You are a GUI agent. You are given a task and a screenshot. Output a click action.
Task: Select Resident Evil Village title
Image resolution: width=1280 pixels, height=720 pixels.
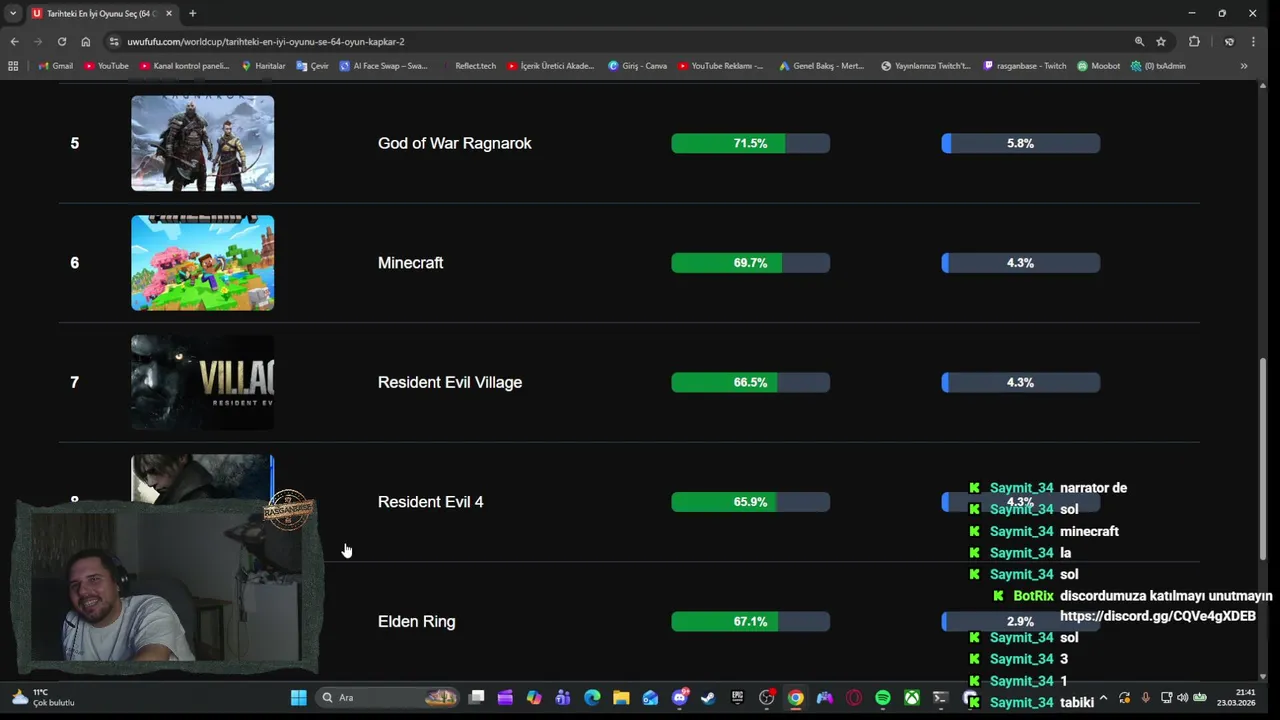(450, 382)
